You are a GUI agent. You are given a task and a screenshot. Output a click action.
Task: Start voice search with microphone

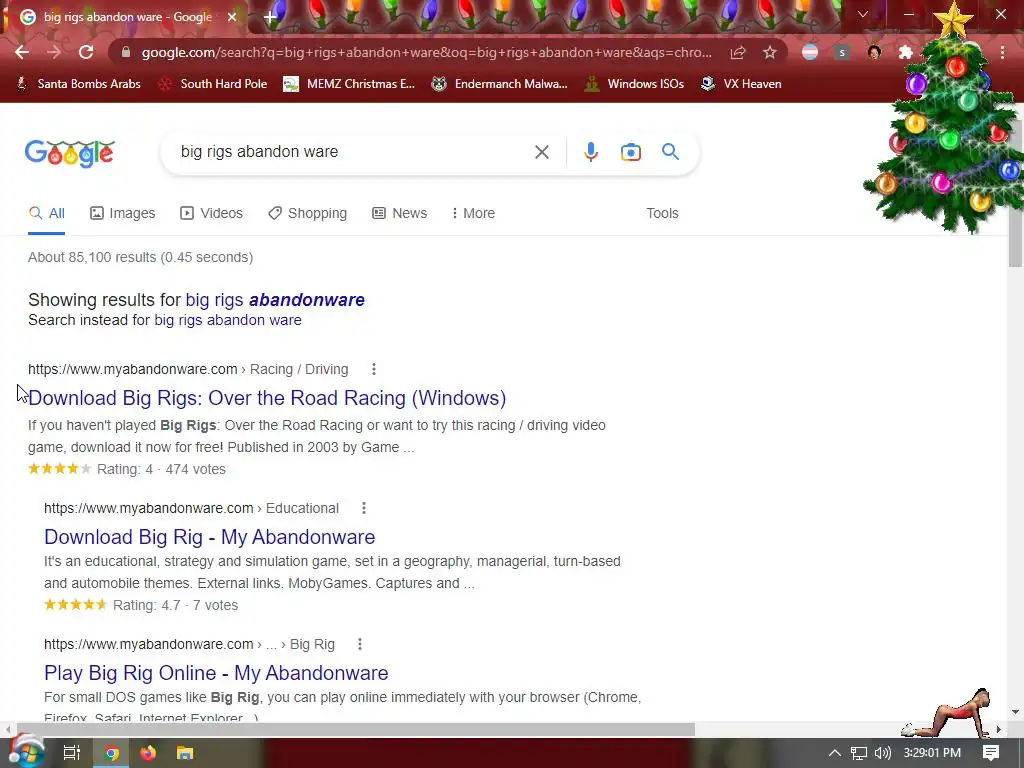click(590, 152)
